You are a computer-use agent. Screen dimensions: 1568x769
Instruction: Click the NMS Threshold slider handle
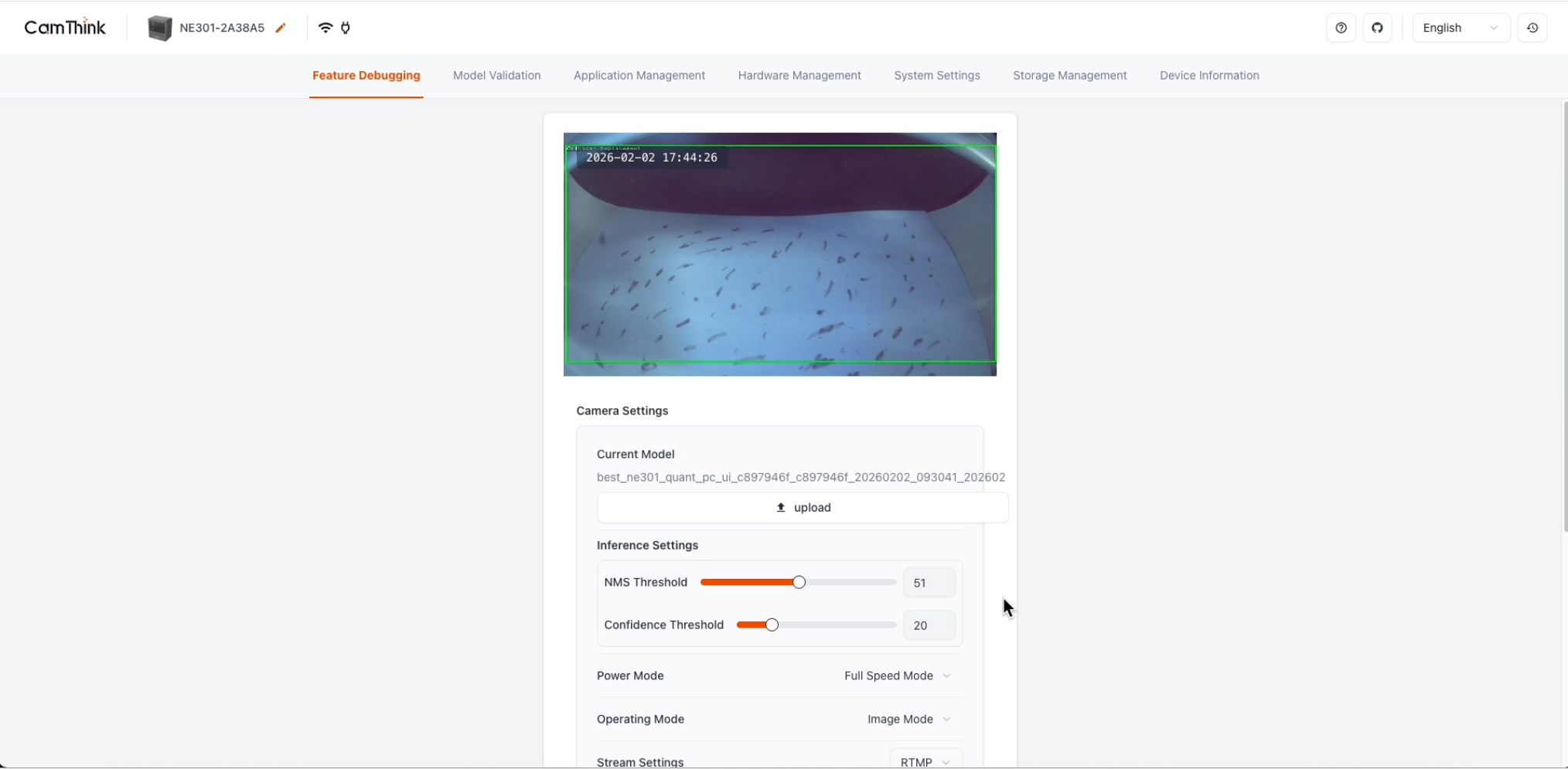coord(799,582)
